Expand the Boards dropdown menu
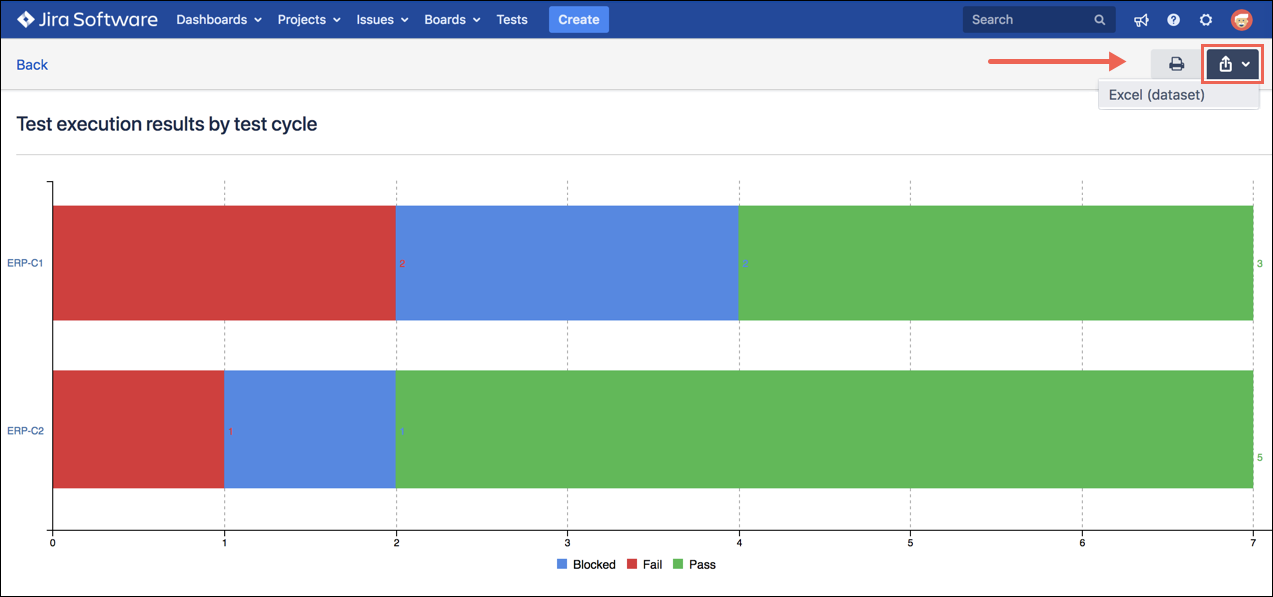1273x597 pixels. [x=452, y=19]
